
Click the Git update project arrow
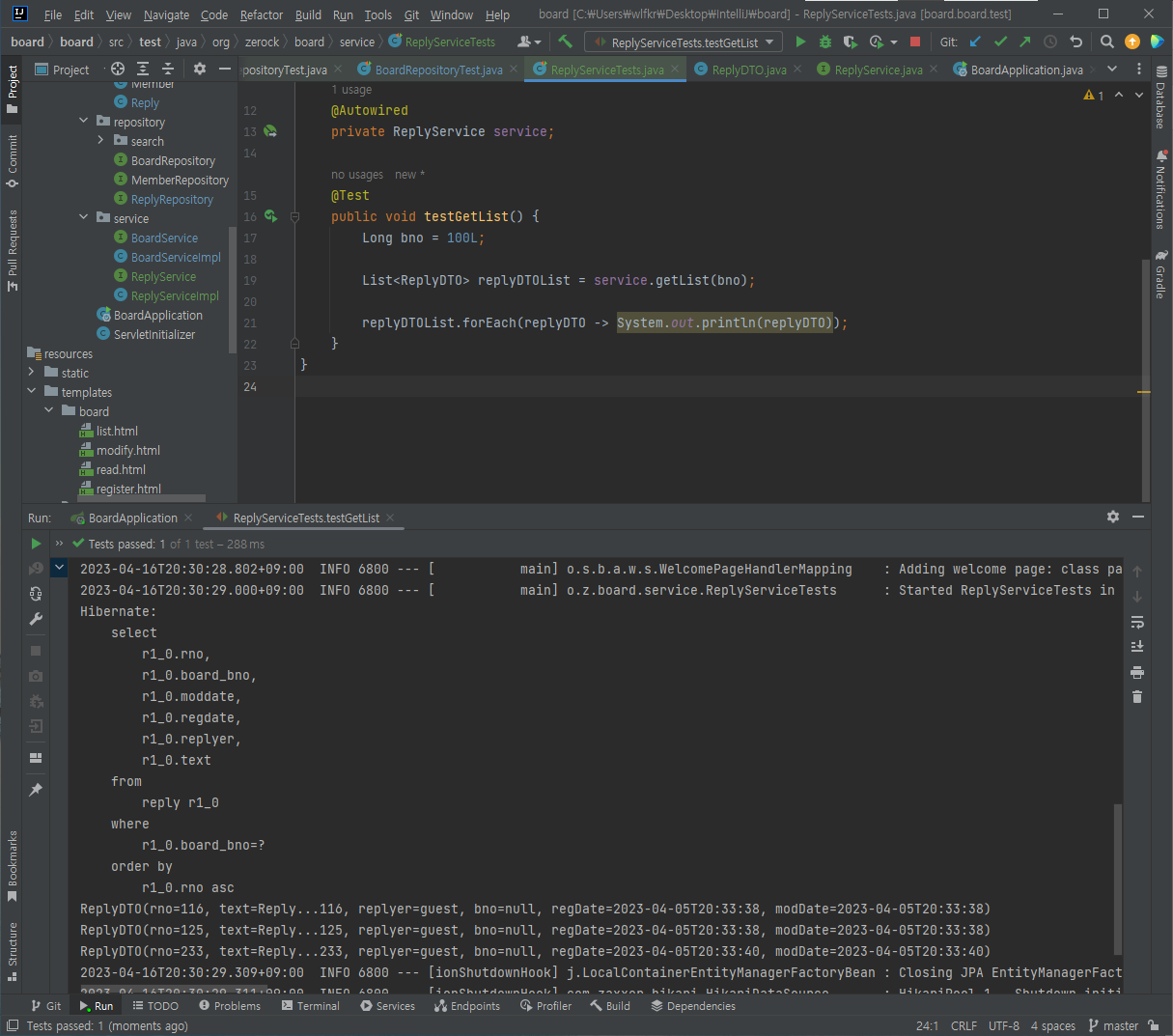tap(975, 42)
